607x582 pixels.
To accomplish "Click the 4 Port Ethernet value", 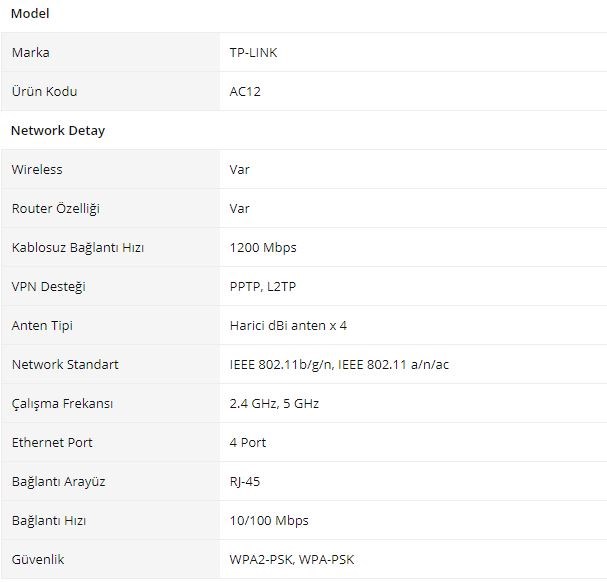I will pyautogui.click(x=248, y=443).
